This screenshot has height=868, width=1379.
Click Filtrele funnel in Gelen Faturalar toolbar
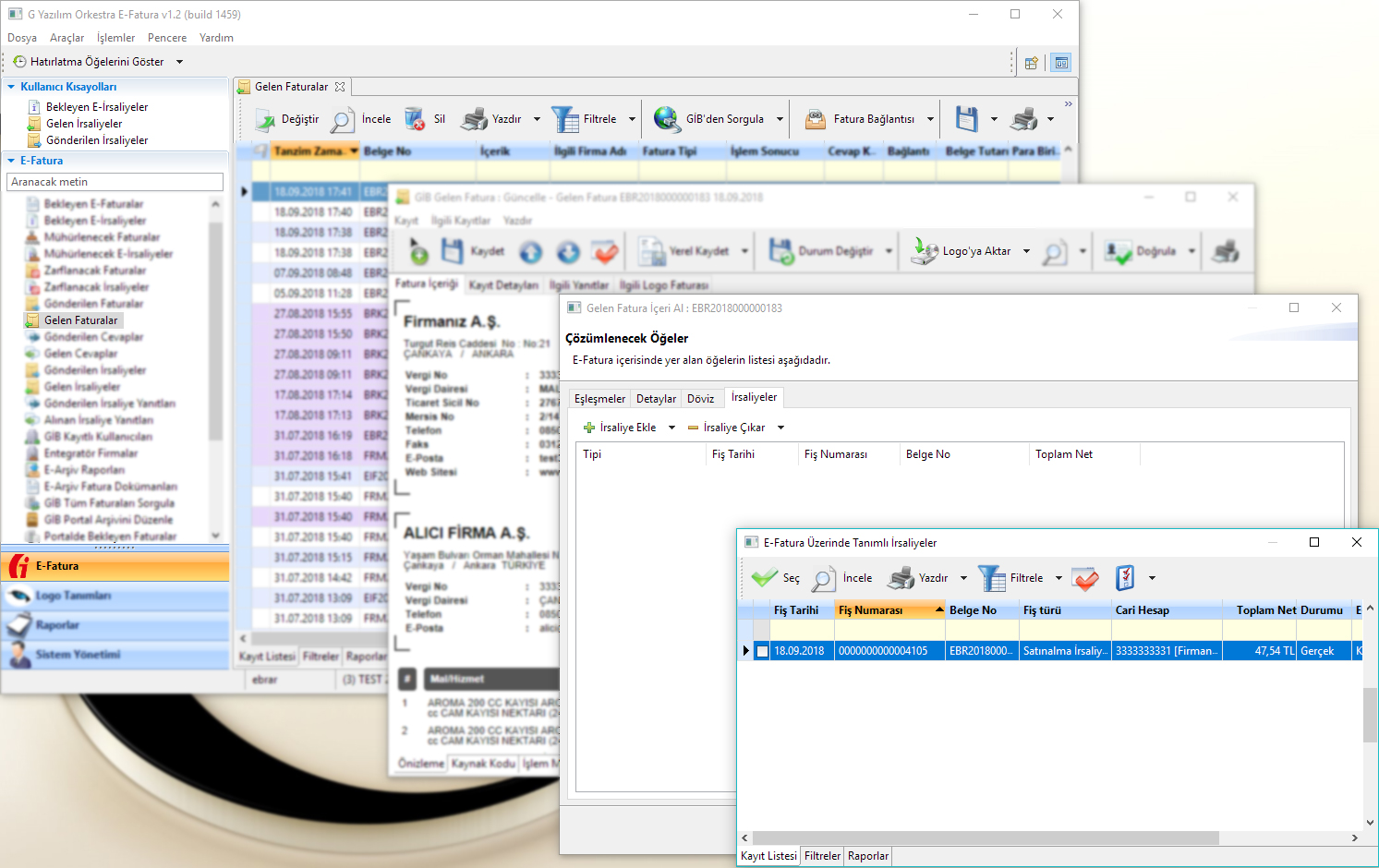pyautogui.click(x=565, y=119)
